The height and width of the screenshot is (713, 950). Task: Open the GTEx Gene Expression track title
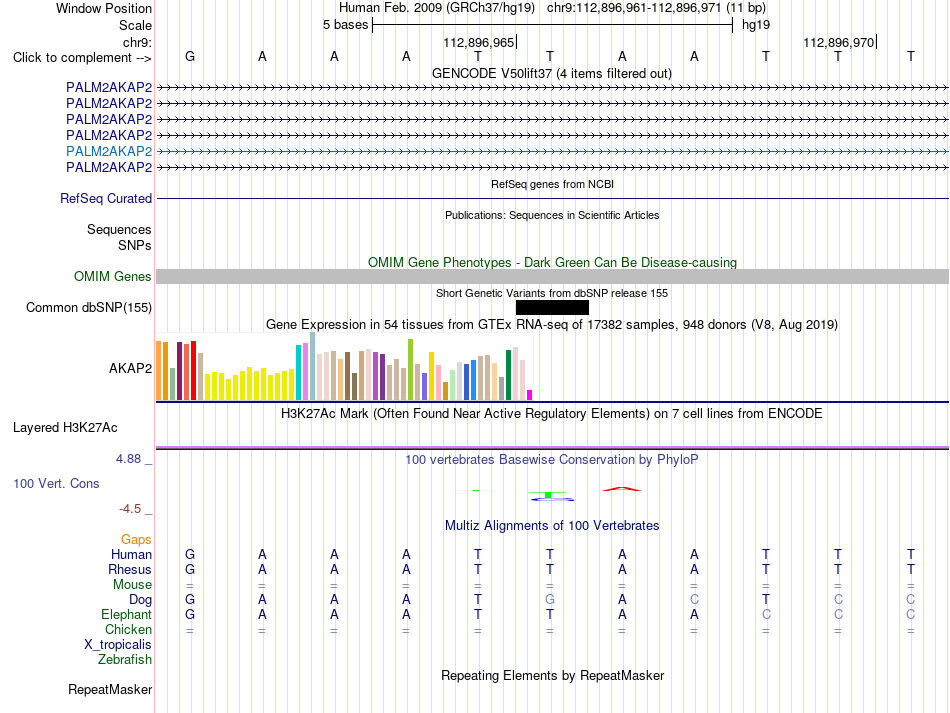(552, 325)
